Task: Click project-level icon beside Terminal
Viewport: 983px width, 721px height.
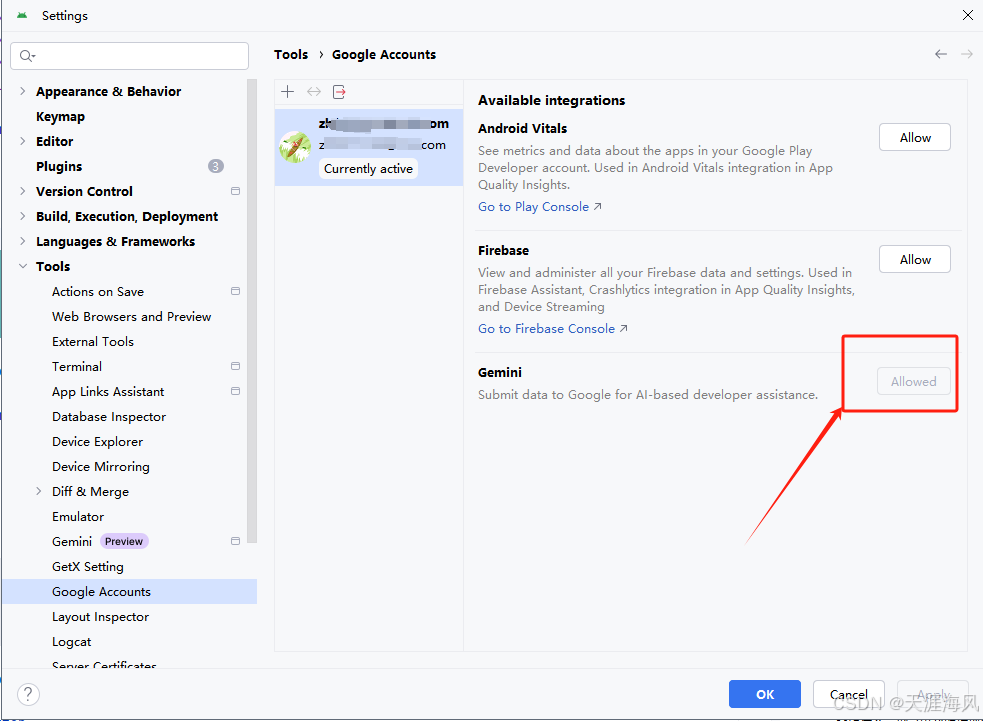Action: tap(236, 366)
